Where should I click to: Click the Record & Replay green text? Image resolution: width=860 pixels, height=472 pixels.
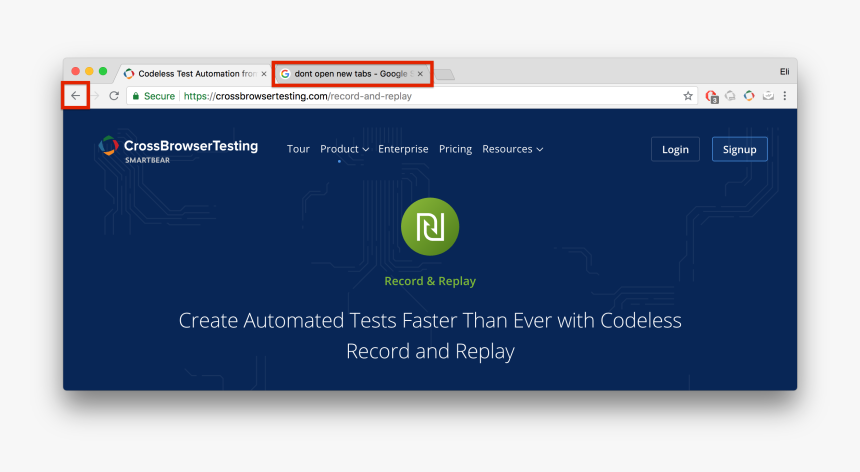(430, 281)
